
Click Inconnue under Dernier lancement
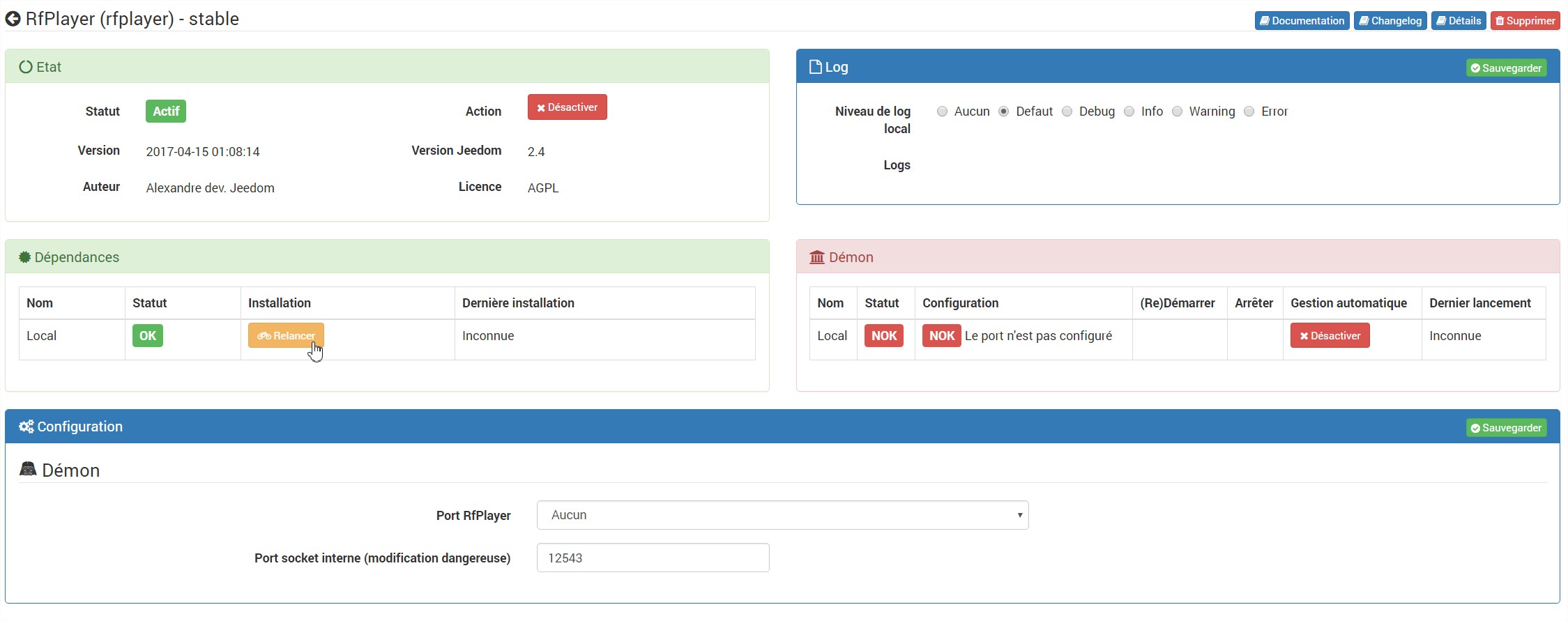tap(1455, 336)
